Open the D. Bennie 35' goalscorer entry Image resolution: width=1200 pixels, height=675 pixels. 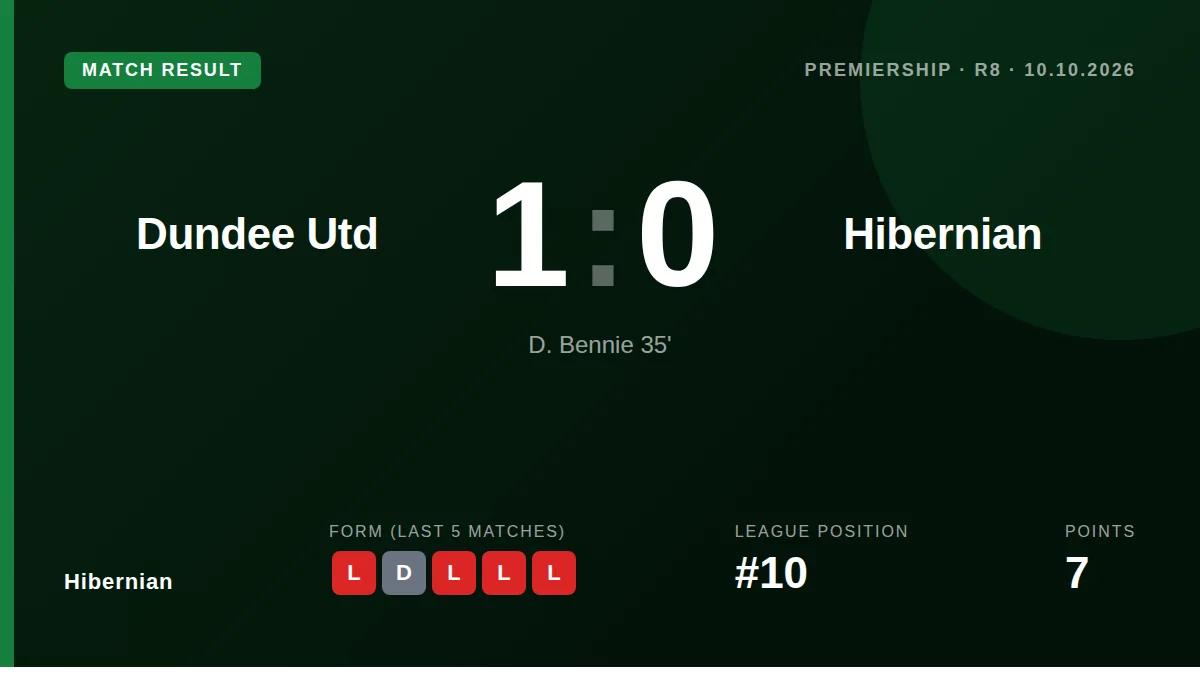pyautogui.click(x=600, y=345)
